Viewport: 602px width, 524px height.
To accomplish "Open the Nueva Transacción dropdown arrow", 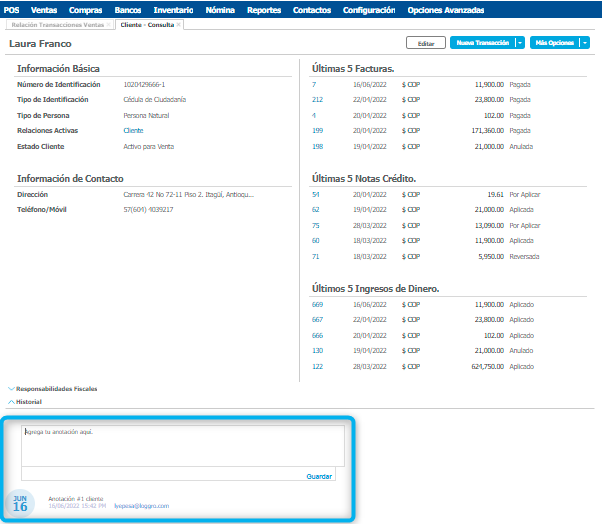I will [519, 43].
